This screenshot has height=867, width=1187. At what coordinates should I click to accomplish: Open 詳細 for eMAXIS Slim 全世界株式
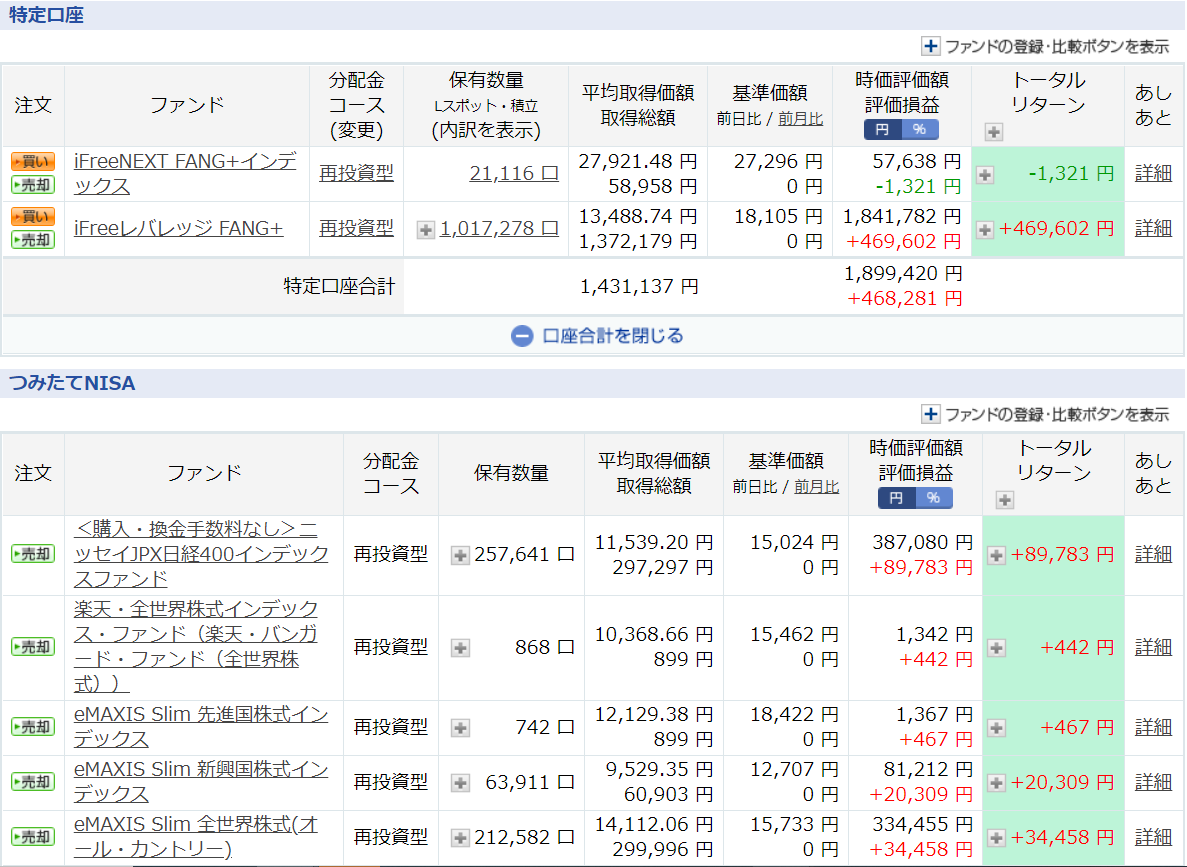pos(1153,837)
